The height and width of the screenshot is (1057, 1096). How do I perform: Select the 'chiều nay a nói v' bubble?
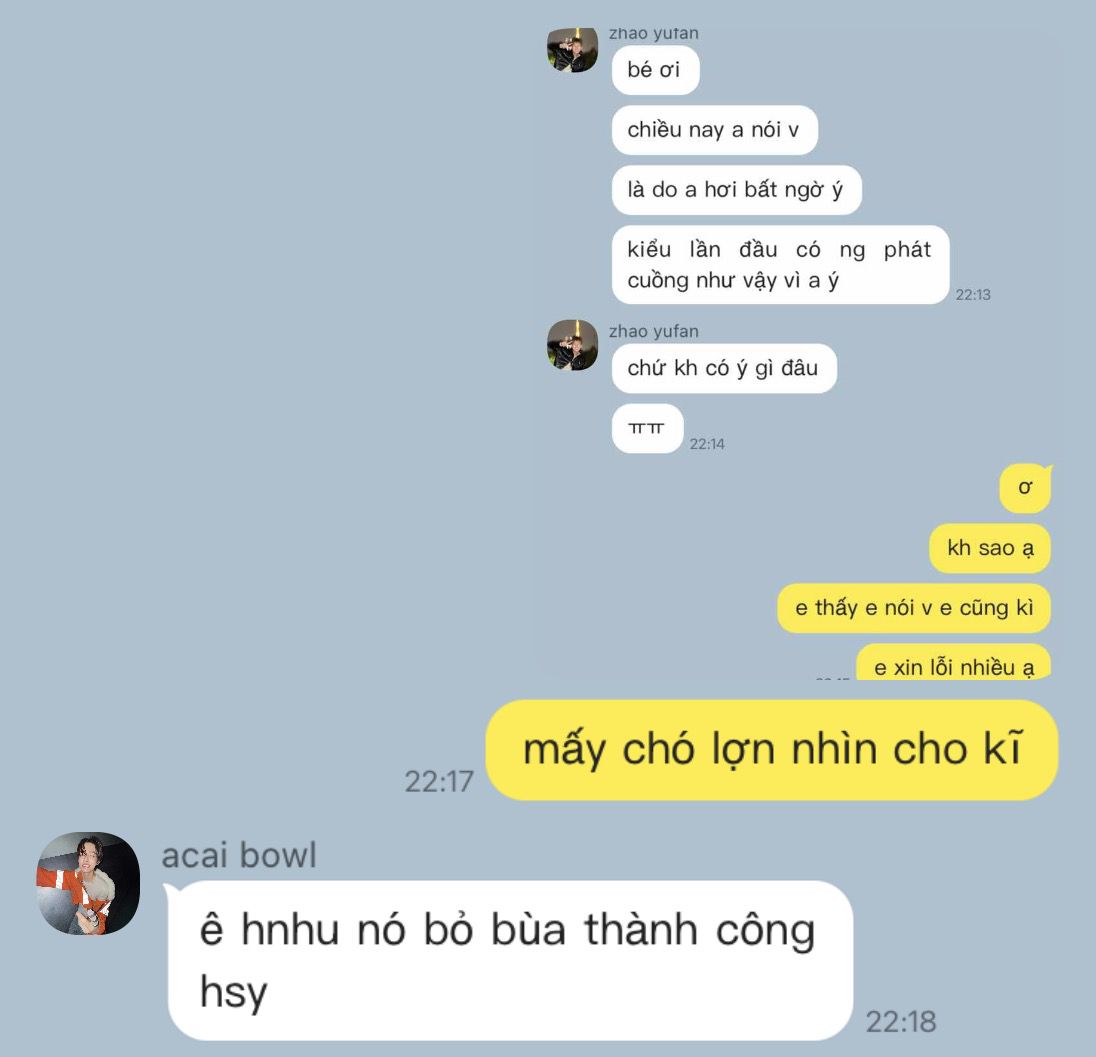(x=714, y=130)
